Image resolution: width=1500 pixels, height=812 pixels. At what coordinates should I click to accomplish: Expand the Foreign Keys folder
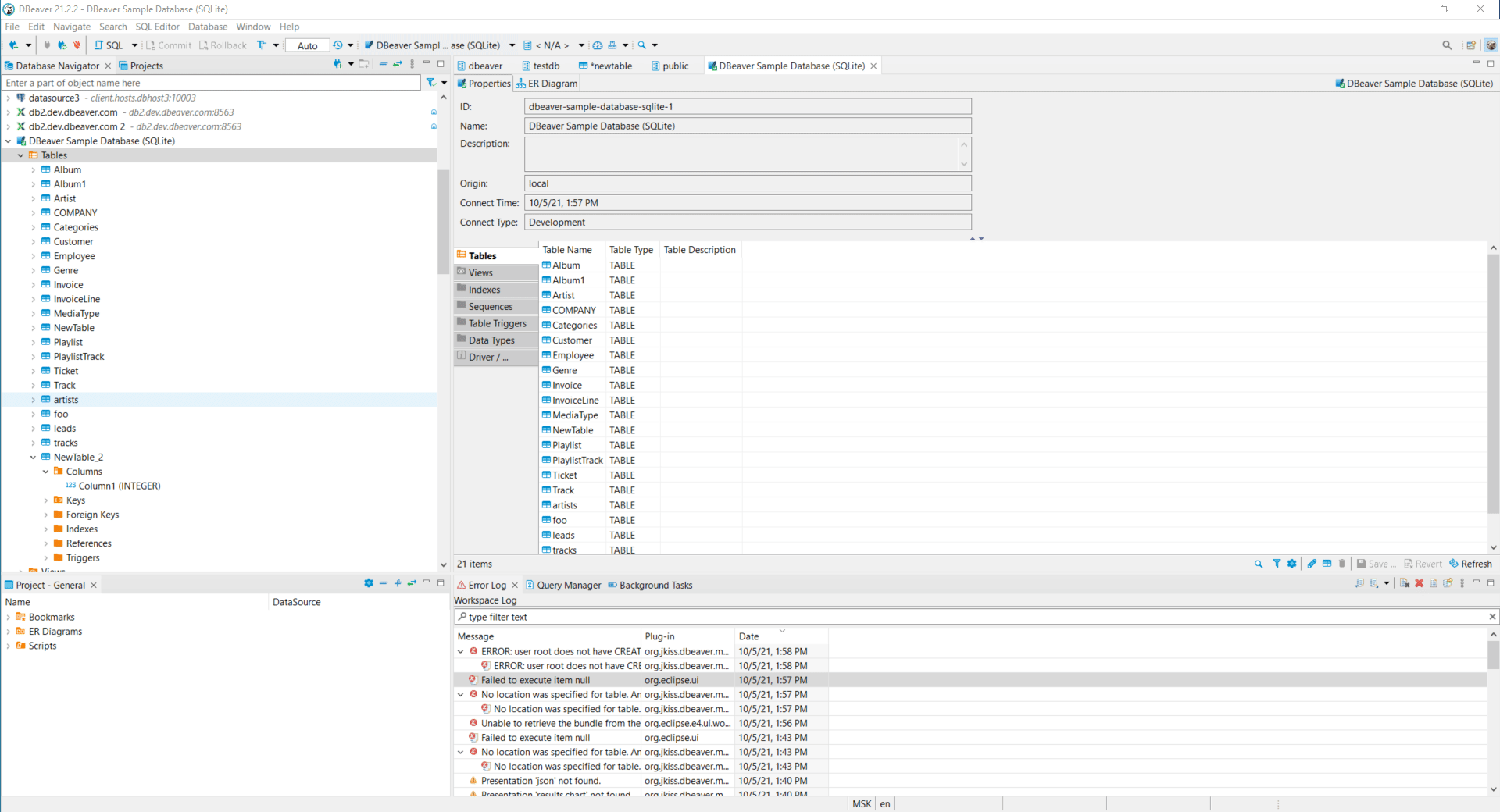[45, 515]
